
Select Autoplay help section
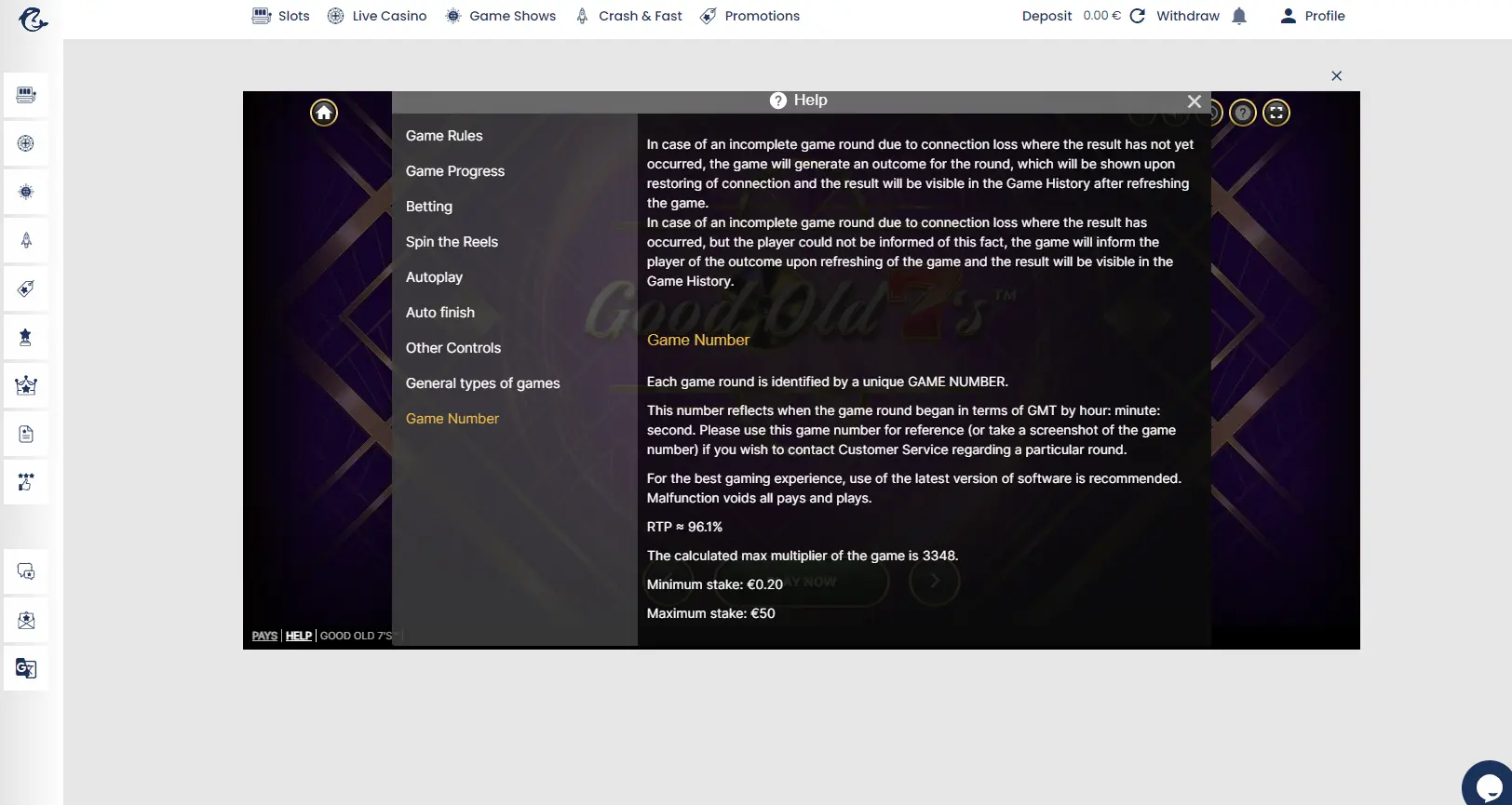(434, 277)
